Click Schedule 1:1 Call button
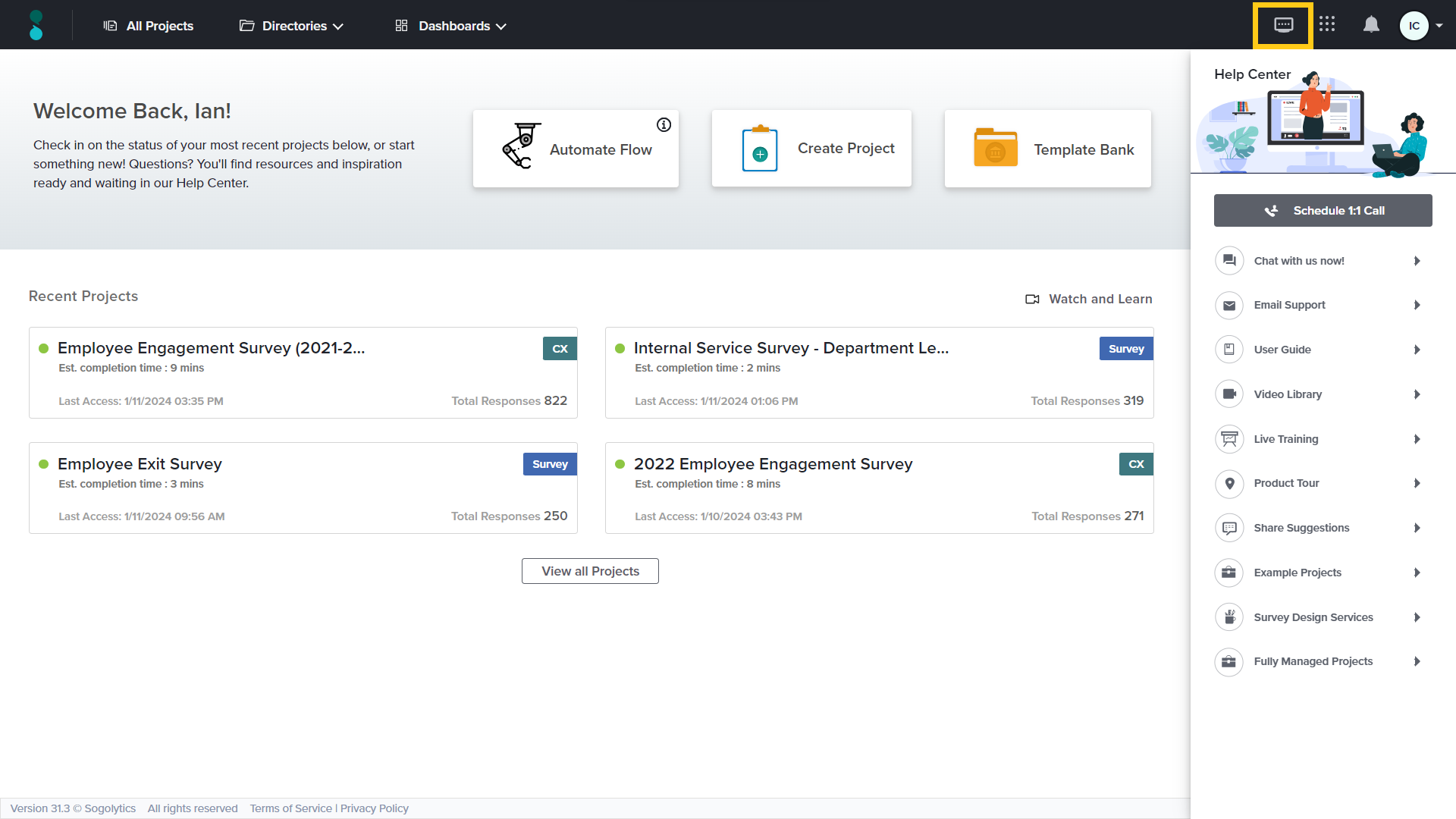The height and width of the screenshot is (819, 1456). click(x=1323, y=211)
